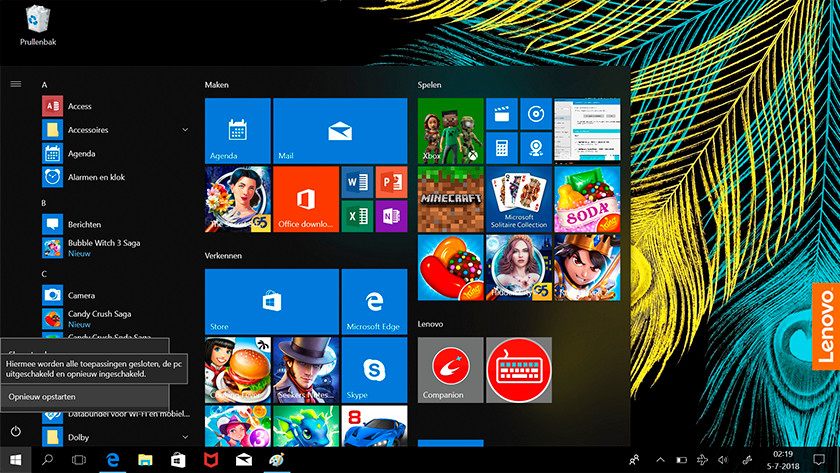This screenshot has height=473, width=840.
Task: Open the PowerPoint tile
Action: (x=391, y=182)
